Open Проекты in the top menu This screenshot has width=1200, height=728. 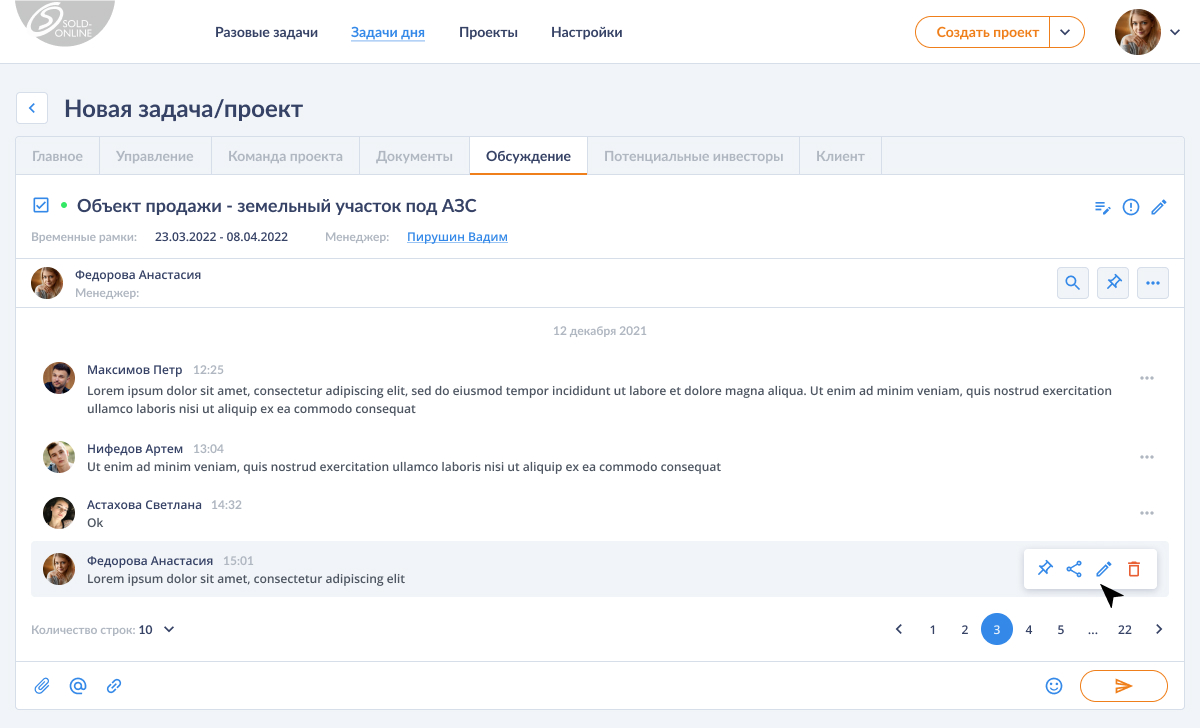click(x=488, y=32)
